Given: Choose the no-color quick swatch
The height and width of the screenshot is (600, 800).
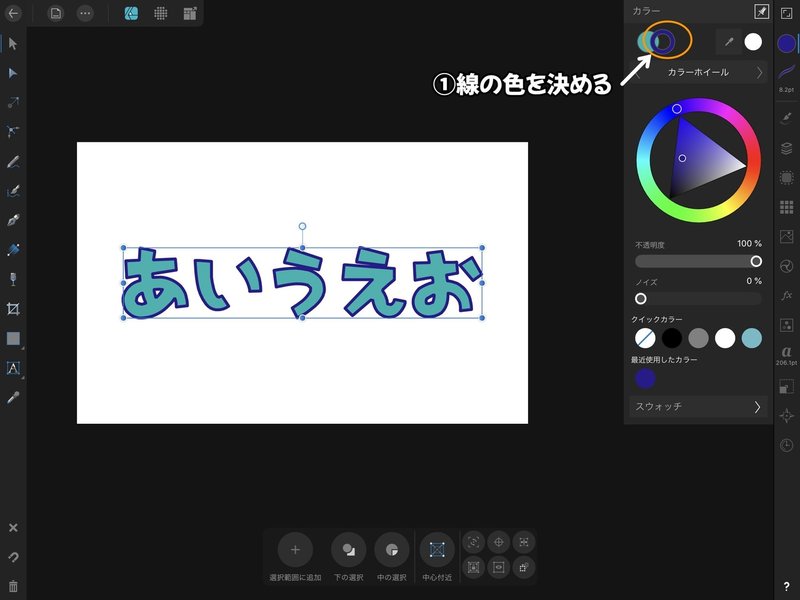Looking at the screenshot, I should tap(645, 338).
